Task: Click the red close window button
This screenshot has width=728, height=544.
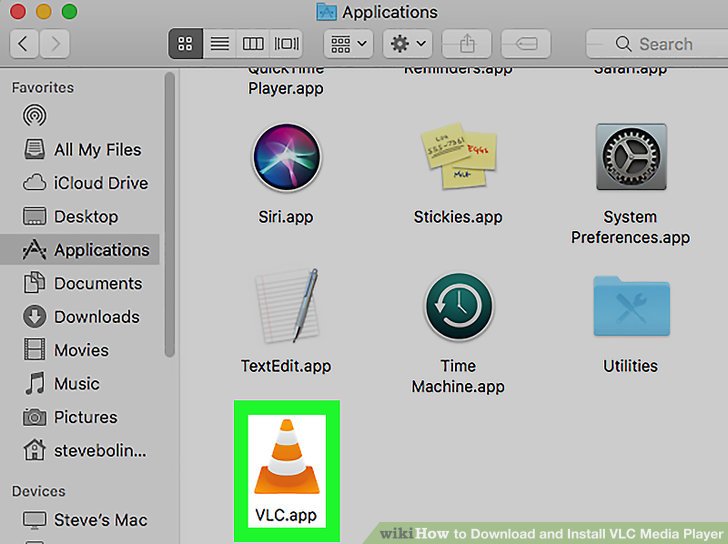Action: 18,12
